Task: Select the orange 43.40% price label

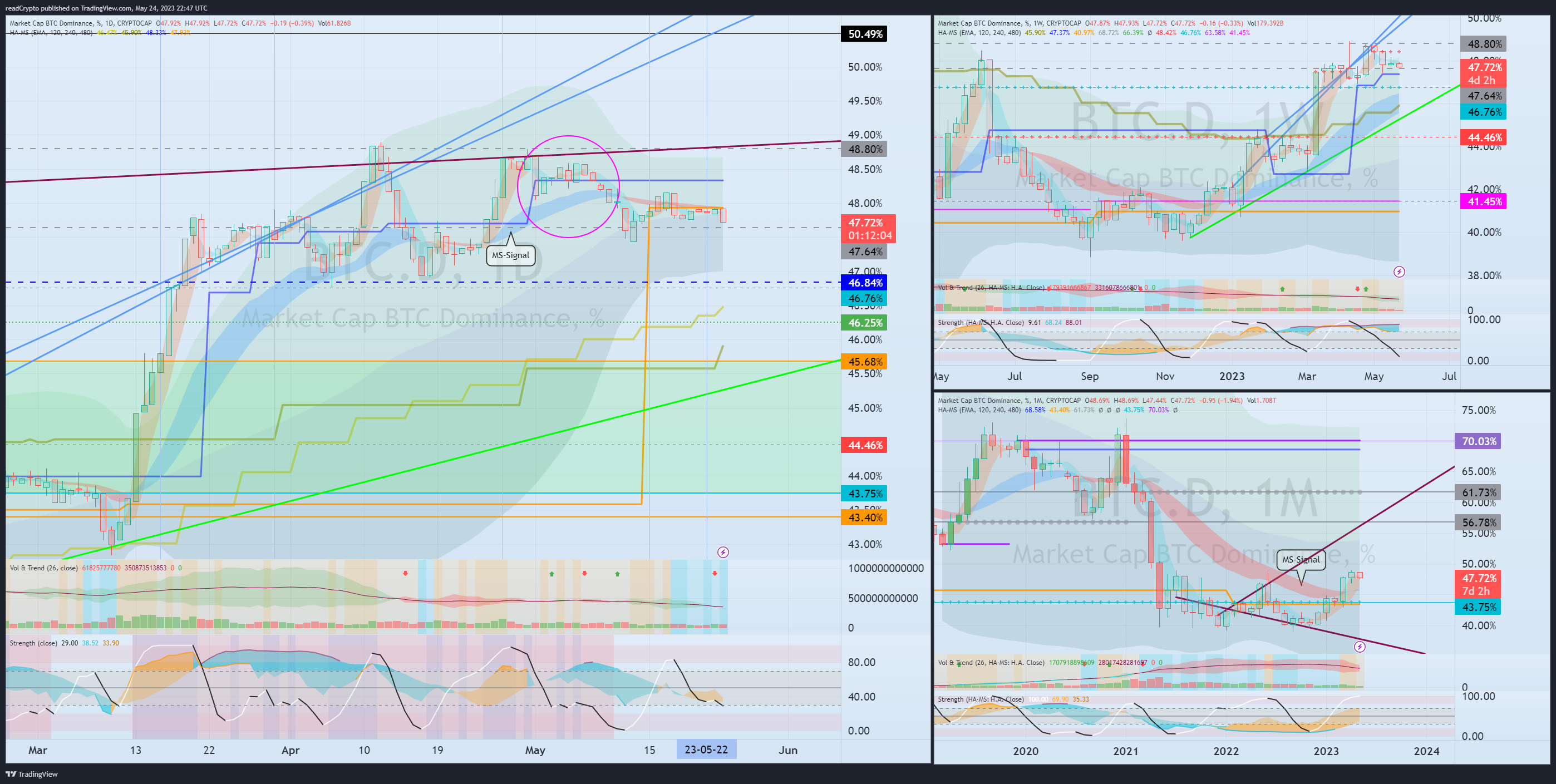Action: coord(865,517)
